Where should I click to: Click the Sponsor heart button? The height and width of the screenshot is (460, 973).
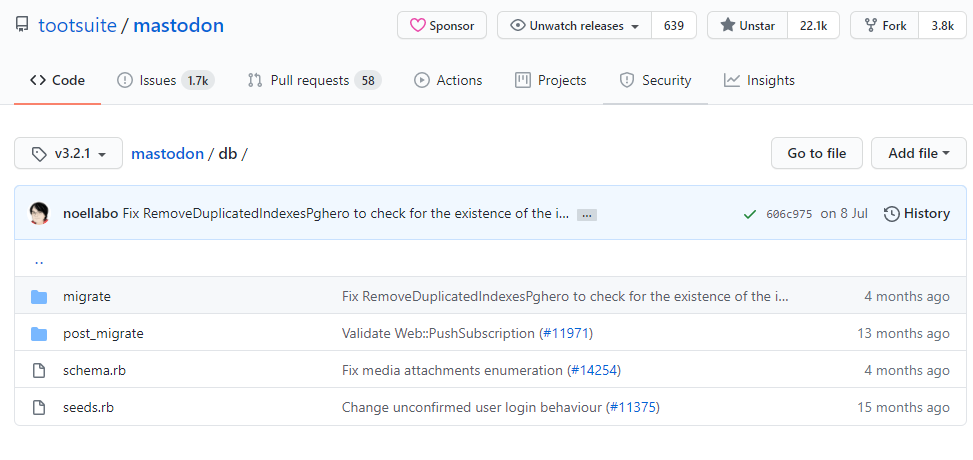pos(442,25)
